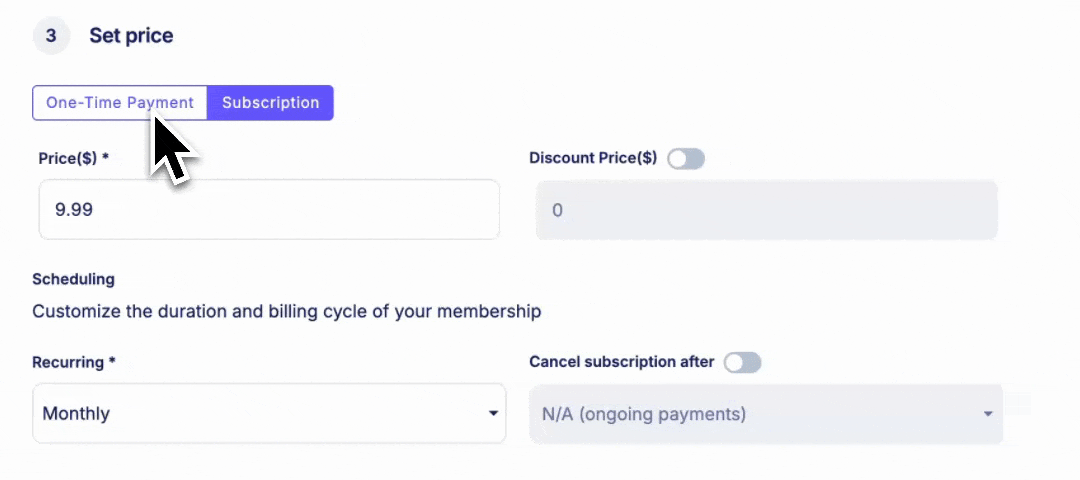The image size is (1080, 480).
Task: Click the Price($) input field
Action: 269,209
